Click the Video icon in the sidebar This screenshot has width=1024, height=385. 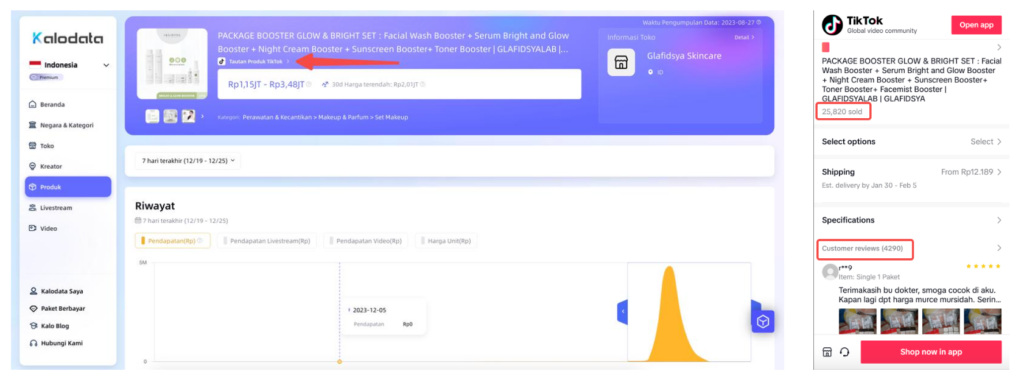coord(33,228)
